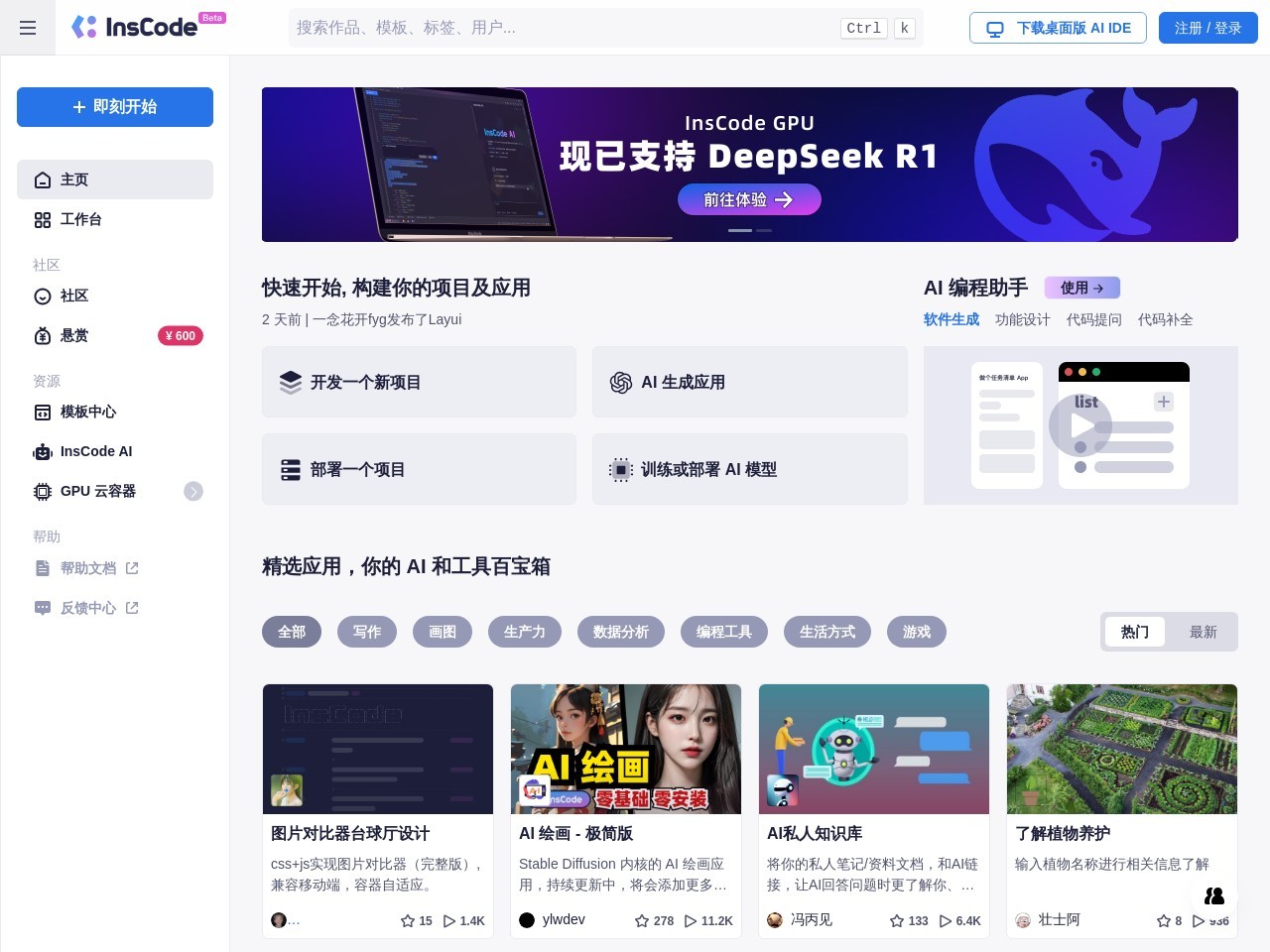Open the hamburger menu icon

pos(28,28)
